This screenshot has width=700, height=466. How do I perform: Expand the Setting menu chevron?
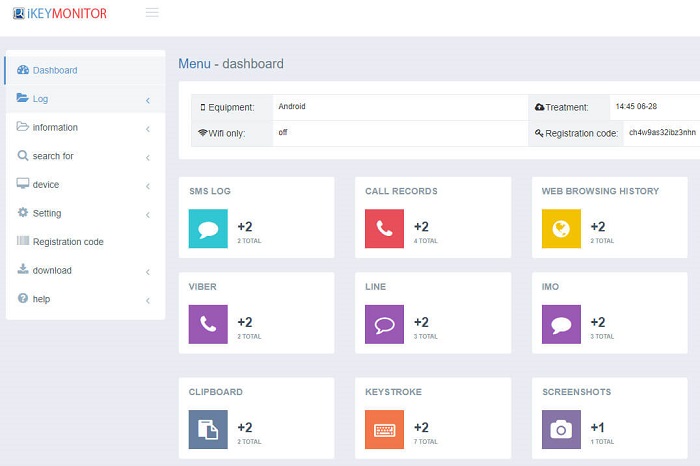point(147,214)
